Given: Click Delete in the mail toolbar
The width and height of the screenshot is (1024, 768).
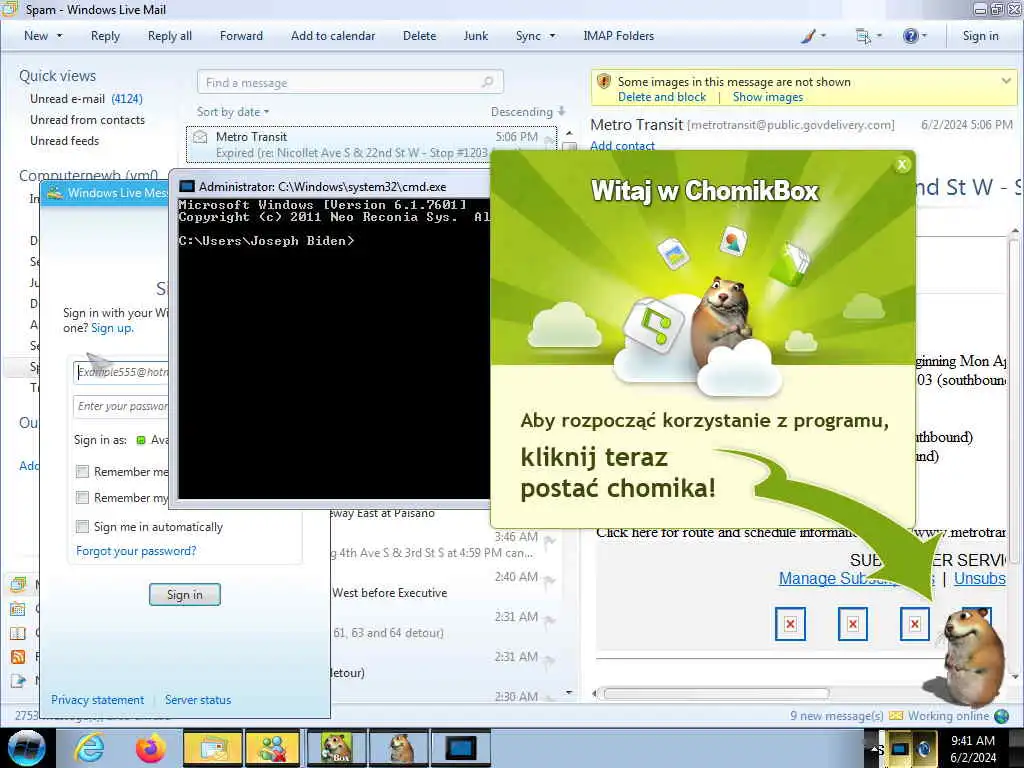Looking at the screenshot, I should [x=419, y=36].
